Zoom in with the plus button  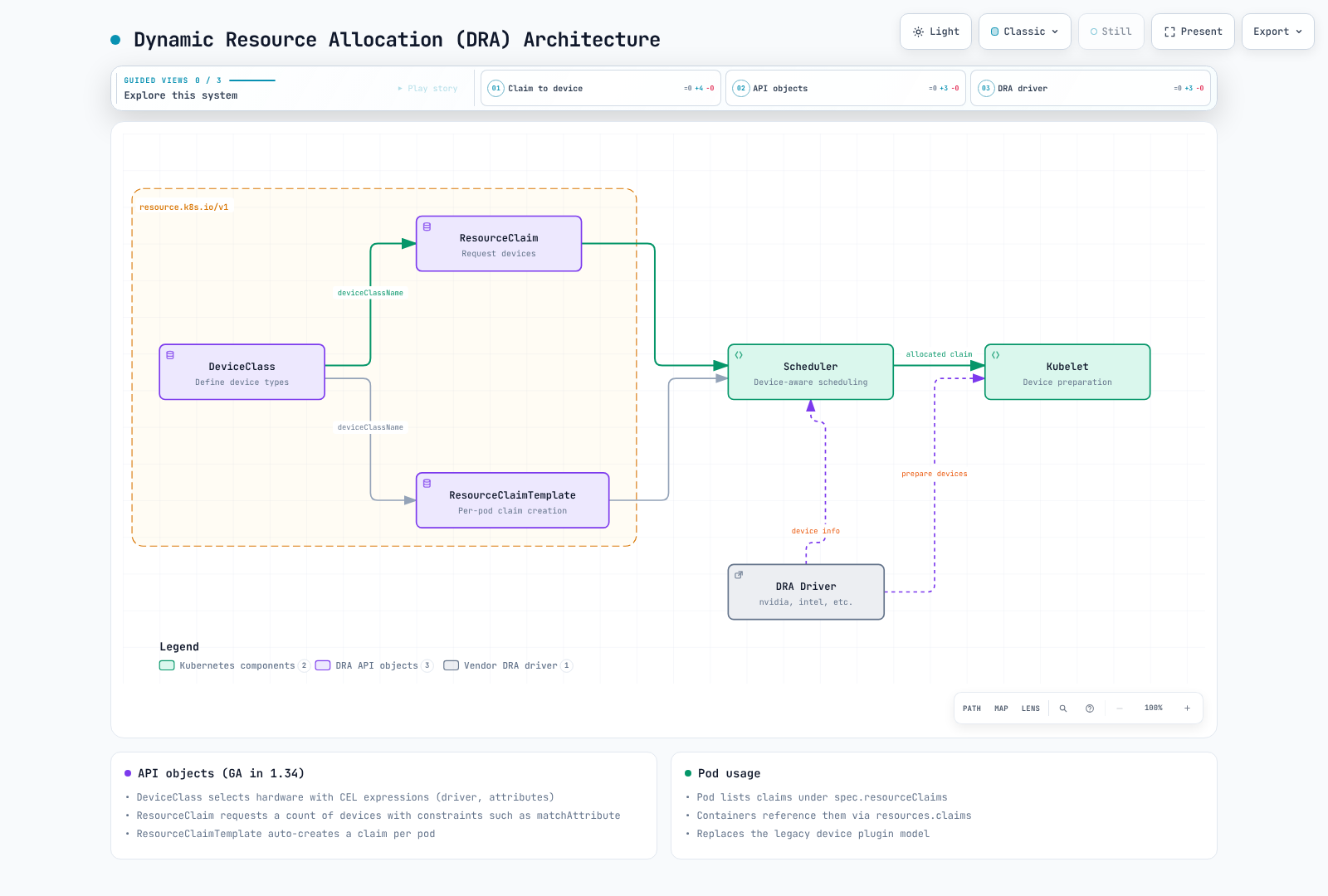[1188, 709]
